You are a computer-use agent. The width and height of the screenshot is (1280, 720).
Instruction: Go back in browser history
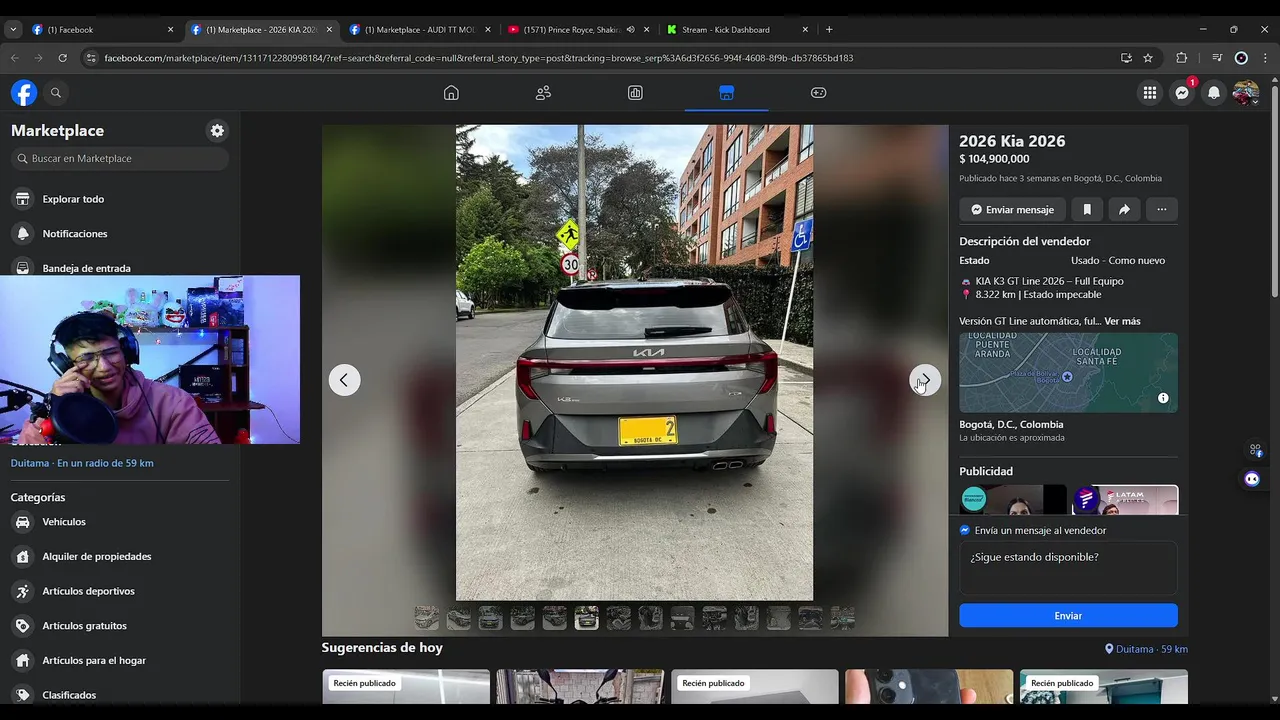pos(15,58)
